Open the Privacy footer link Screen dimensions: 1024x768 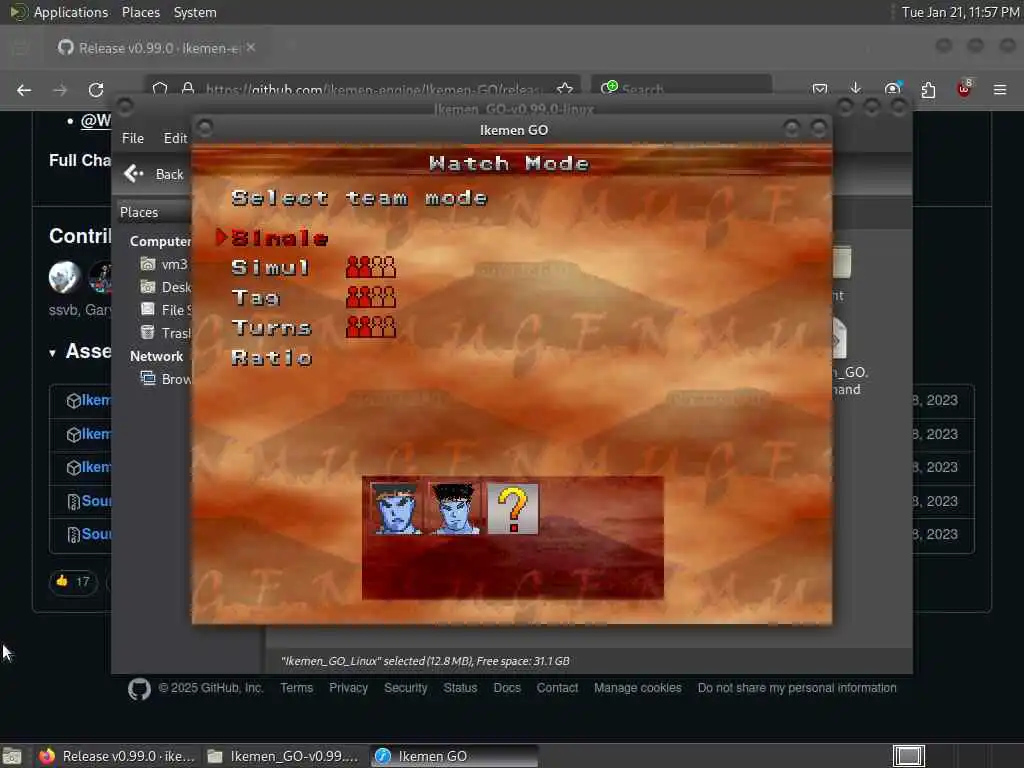click(348, 688)
